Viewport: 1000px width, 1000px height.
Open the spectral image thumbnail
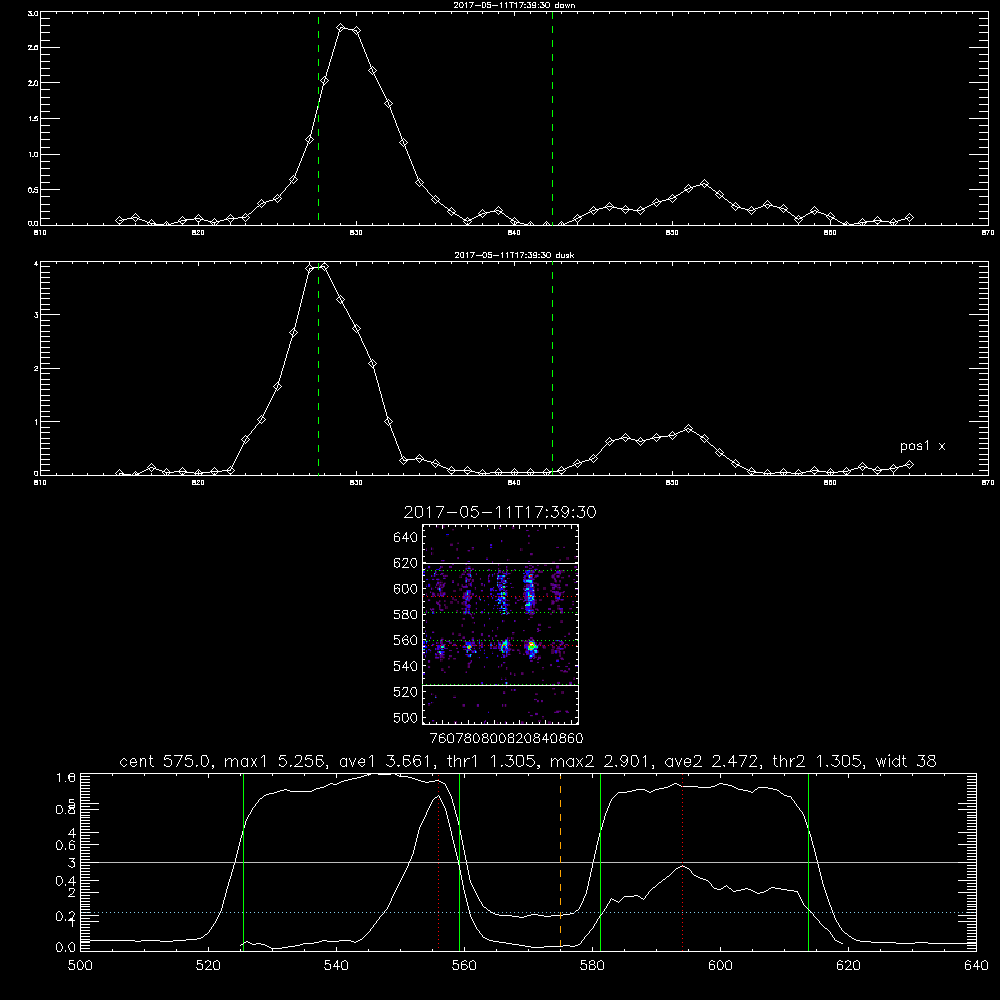click(x=501, y=624)
